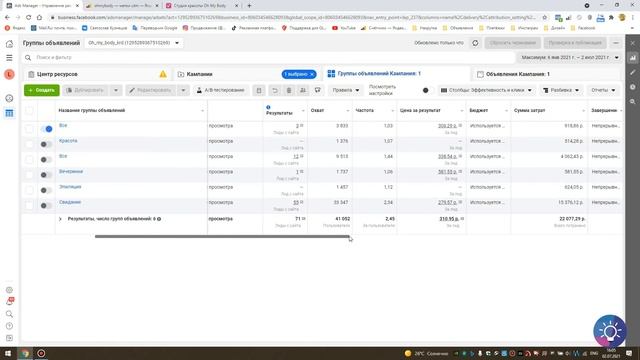Image resolution: width=640 pixels, height=360 pixels.
Task: Click the tag label icon in toolbar
Action: [317, 90]
